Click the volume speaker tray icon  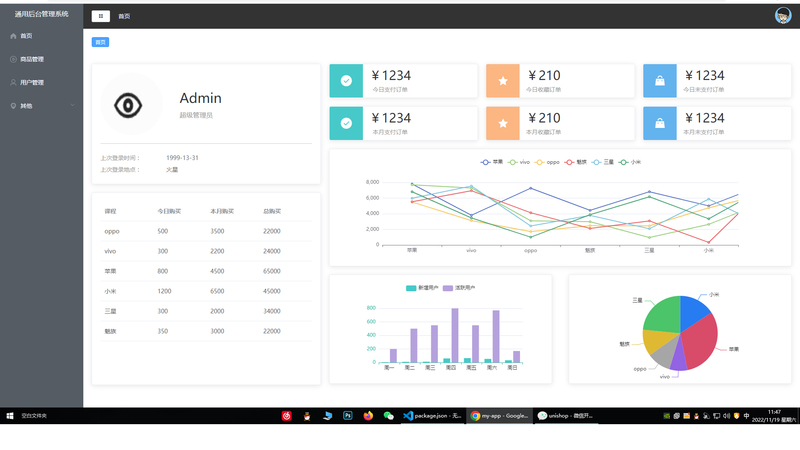(x=726, y=416)
